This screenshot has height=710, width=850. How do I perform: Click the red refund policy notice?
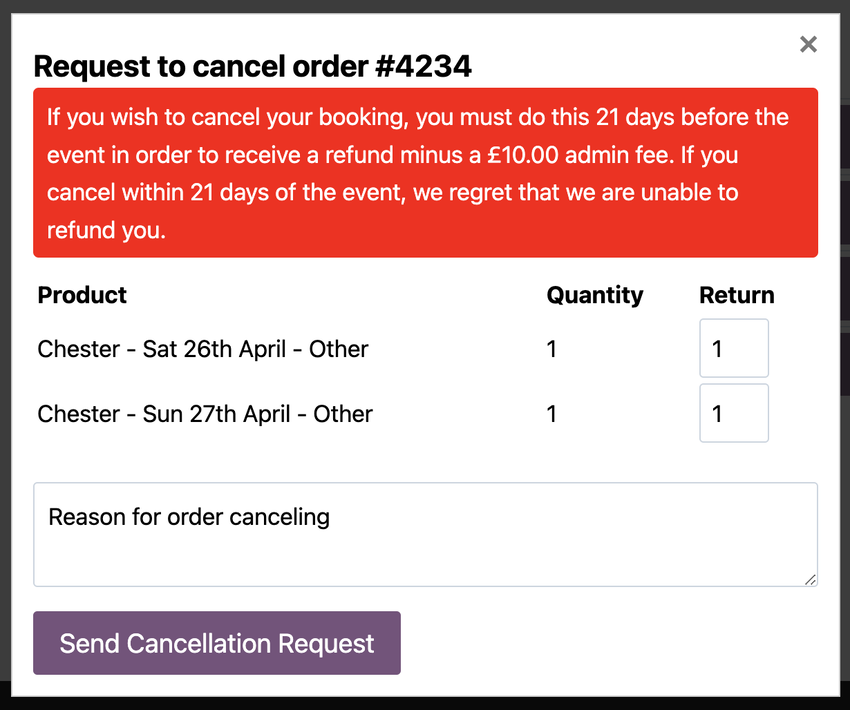[x=425, y=173]
